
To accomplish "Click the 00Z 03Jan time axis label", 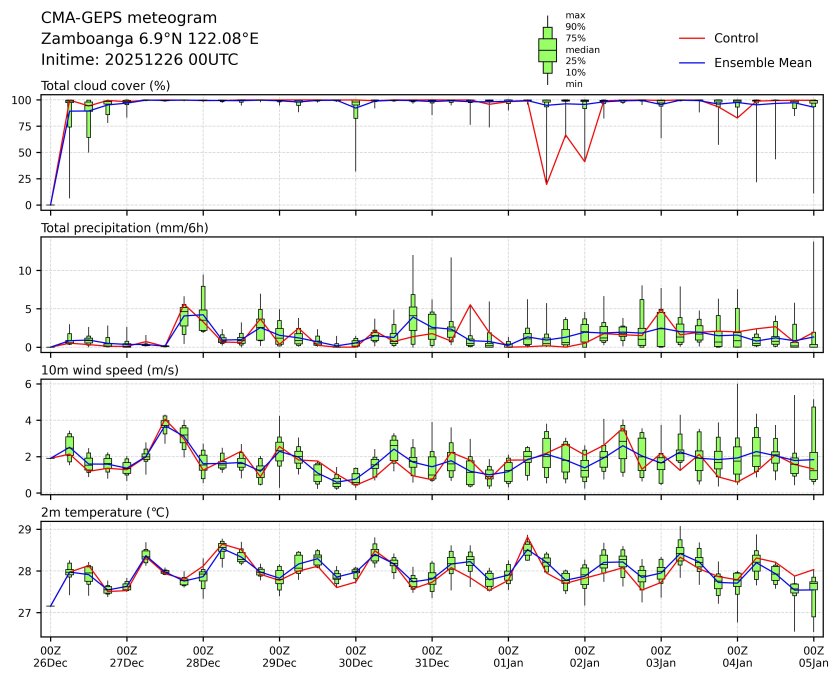I will 661,656.
